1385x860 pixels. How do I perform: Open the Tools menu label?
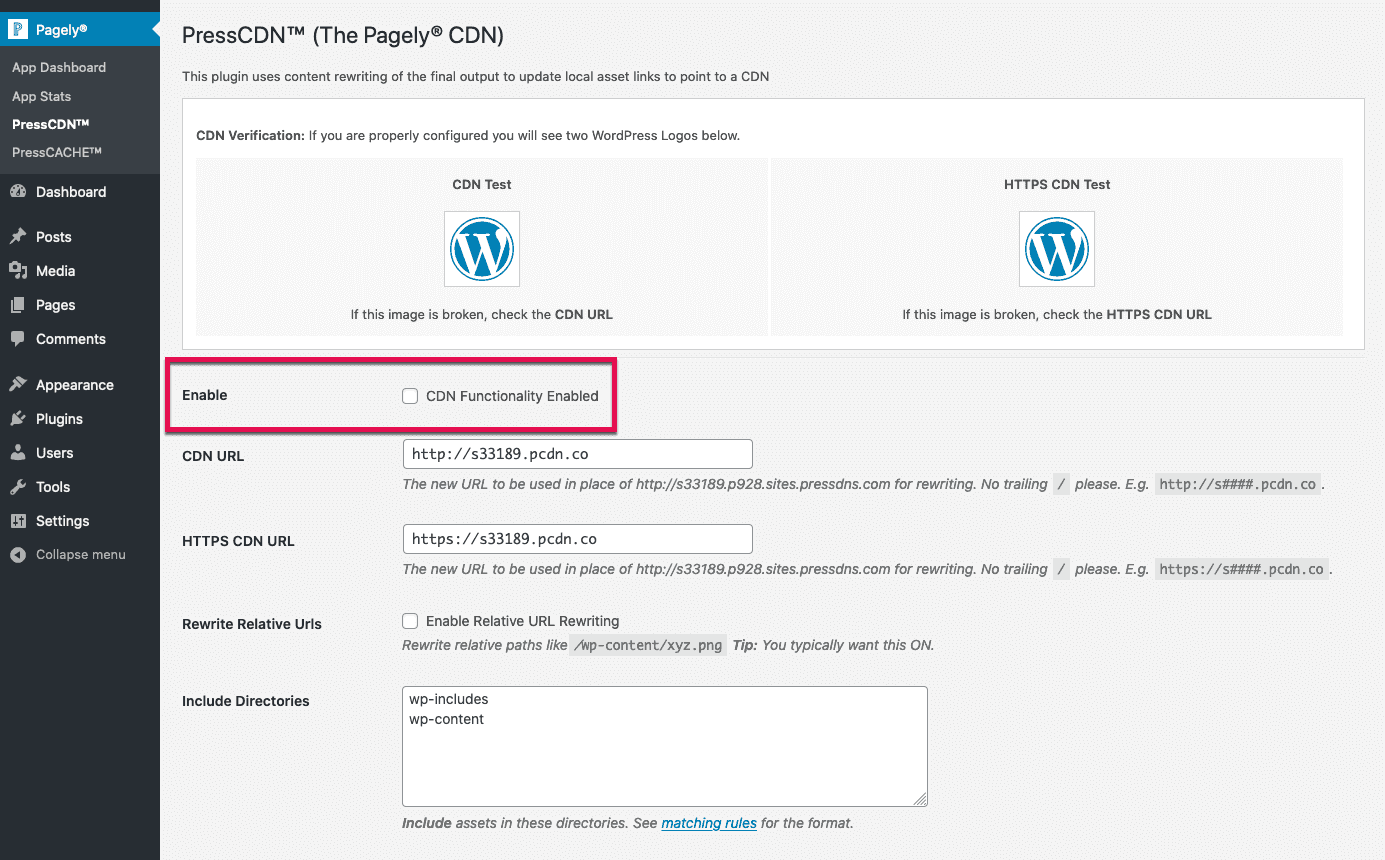53,487
